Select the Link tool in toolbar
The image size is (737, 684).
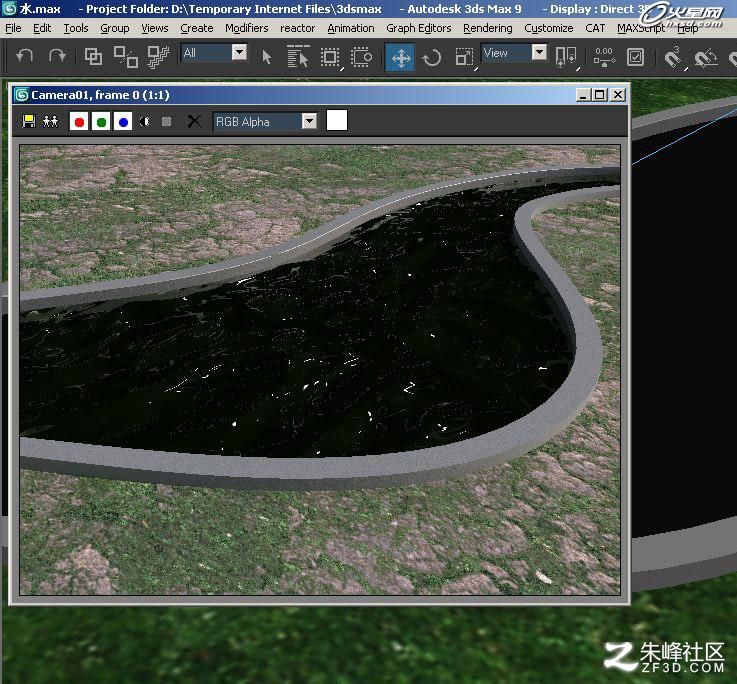pyautogui.click(x=93, y=57)
